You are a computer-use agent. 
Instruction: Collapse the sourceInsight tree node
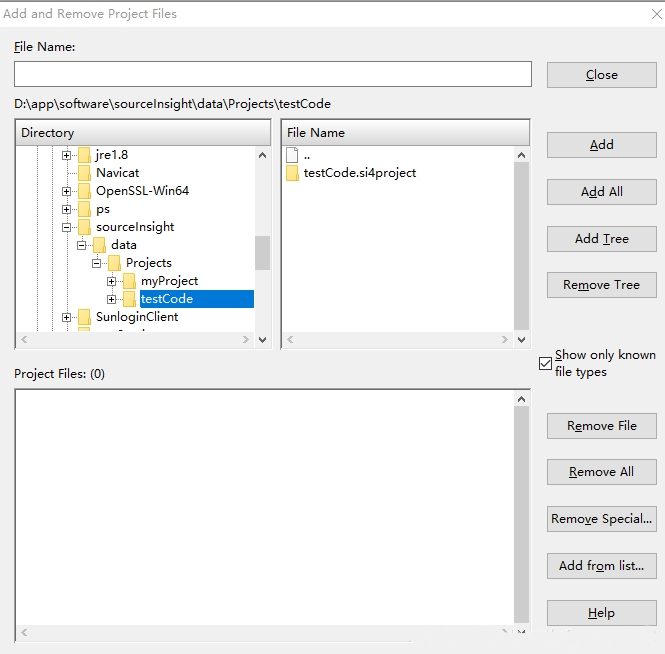pyautogui.click(x=67, y=227)
